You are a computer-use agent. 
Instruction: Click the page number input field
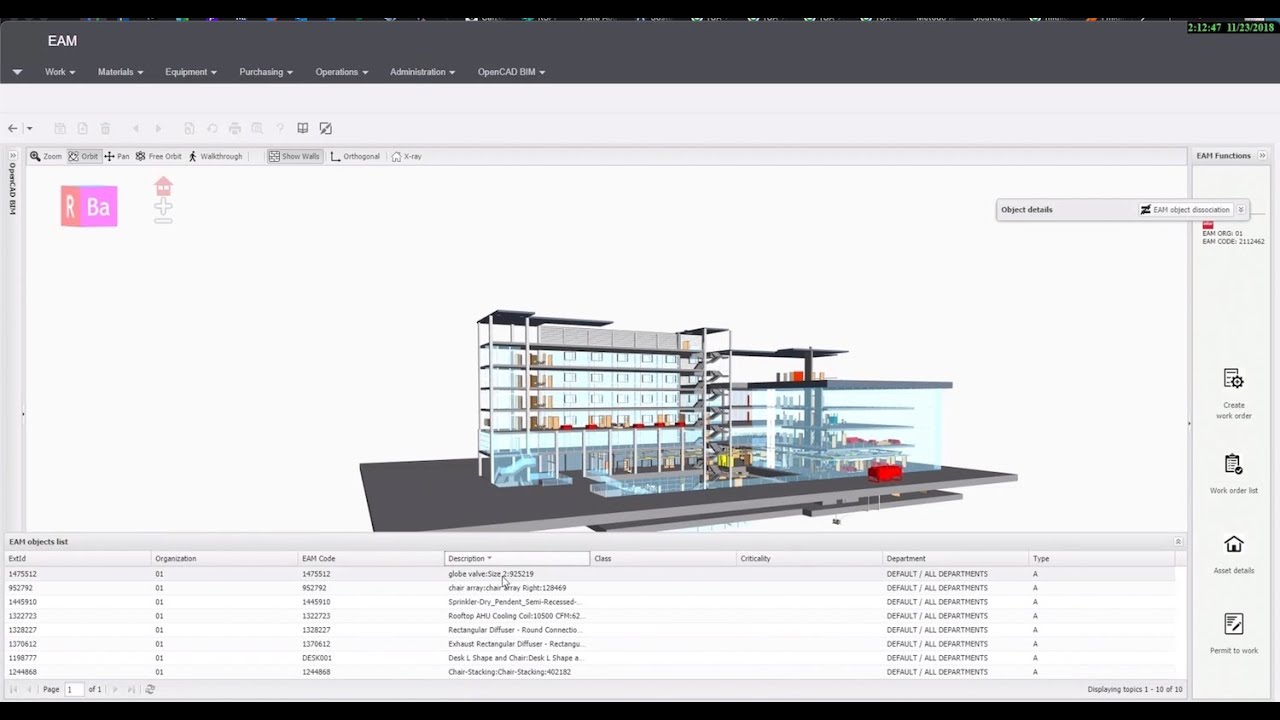click(74, 690)
